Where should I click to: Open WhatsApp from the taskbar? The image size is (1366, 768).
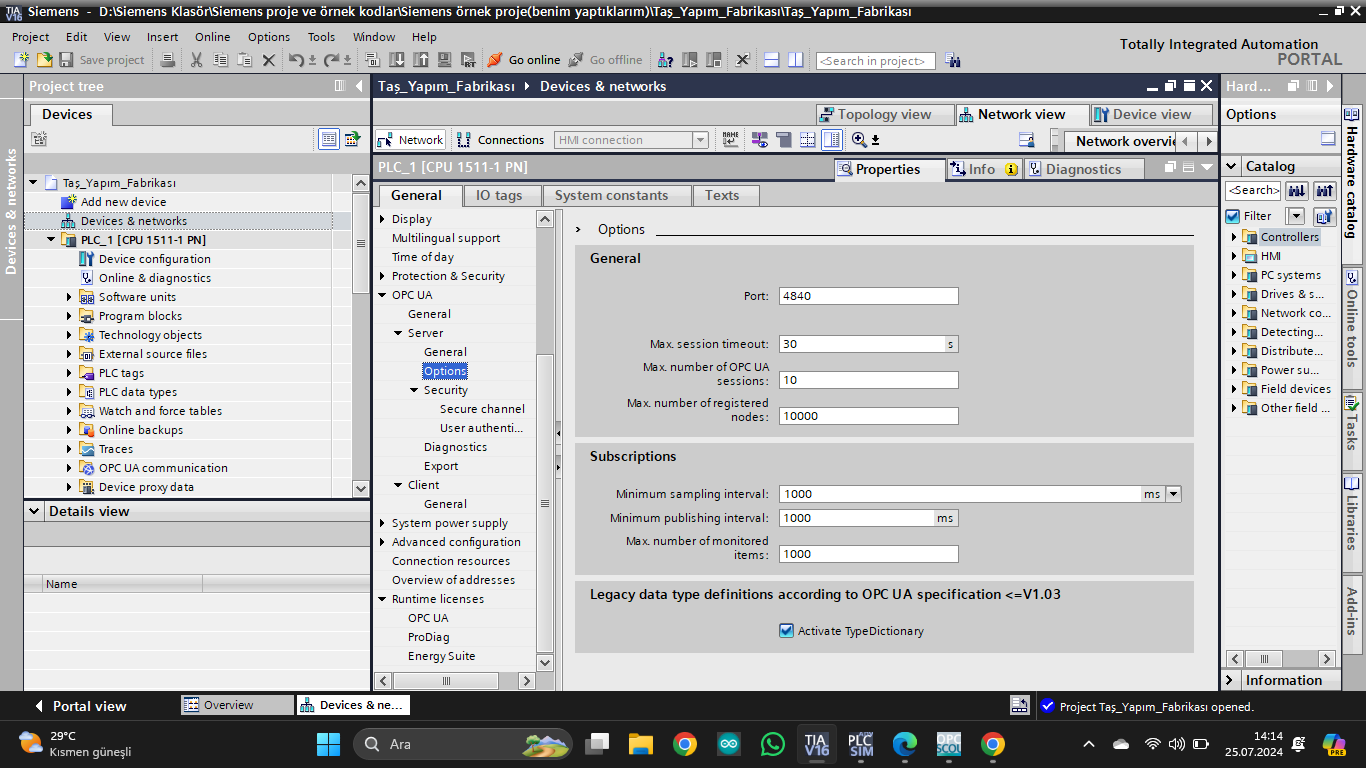pos(773,744)
